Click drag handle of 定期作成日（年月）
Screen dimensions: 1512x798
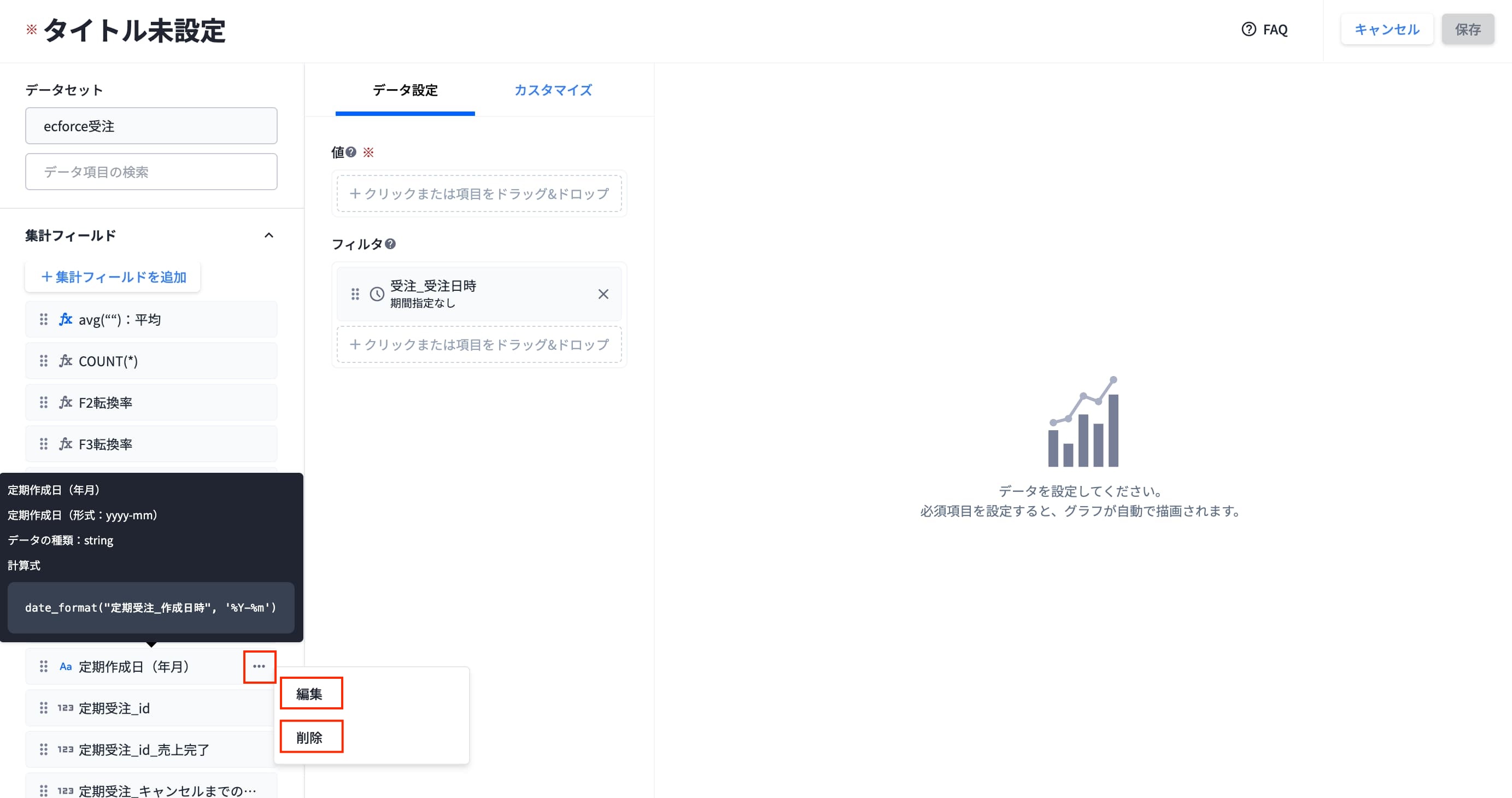[x=43, y=667]
